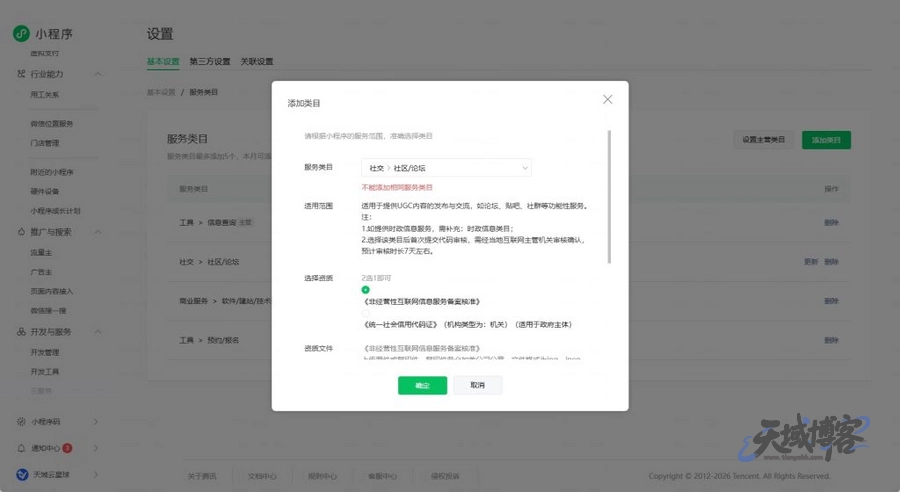Click the 天域云星球 account avatar icon
Viewport: 900px width, 492px height.
click(x=22, y=474)
